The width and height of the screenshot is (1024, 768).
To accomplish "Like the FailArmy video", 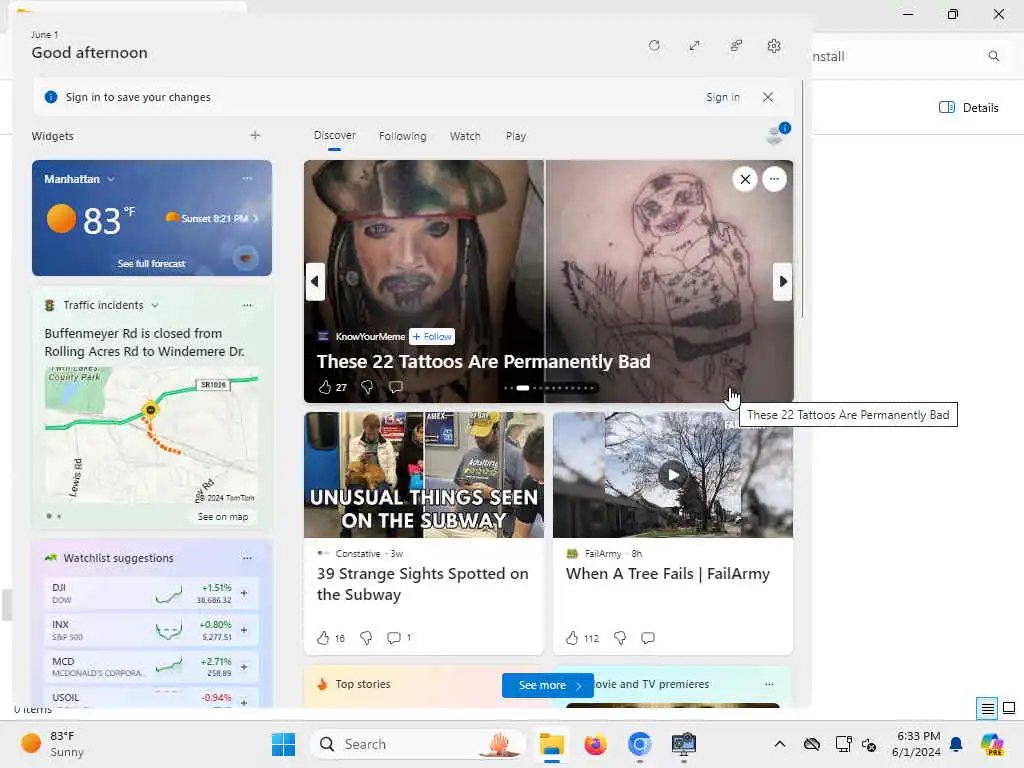I will click(x=571, y=638).
